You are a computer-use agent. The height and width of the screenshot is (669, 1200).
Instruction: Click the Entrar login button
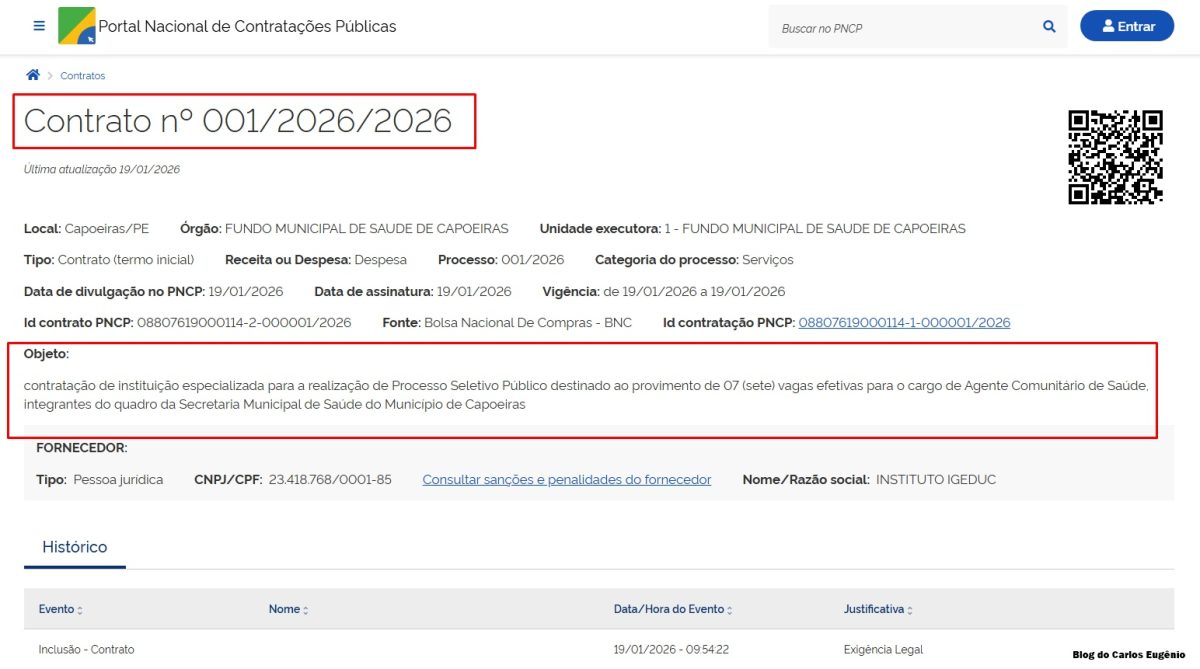pyautogui.click(x=1127, y=27)
